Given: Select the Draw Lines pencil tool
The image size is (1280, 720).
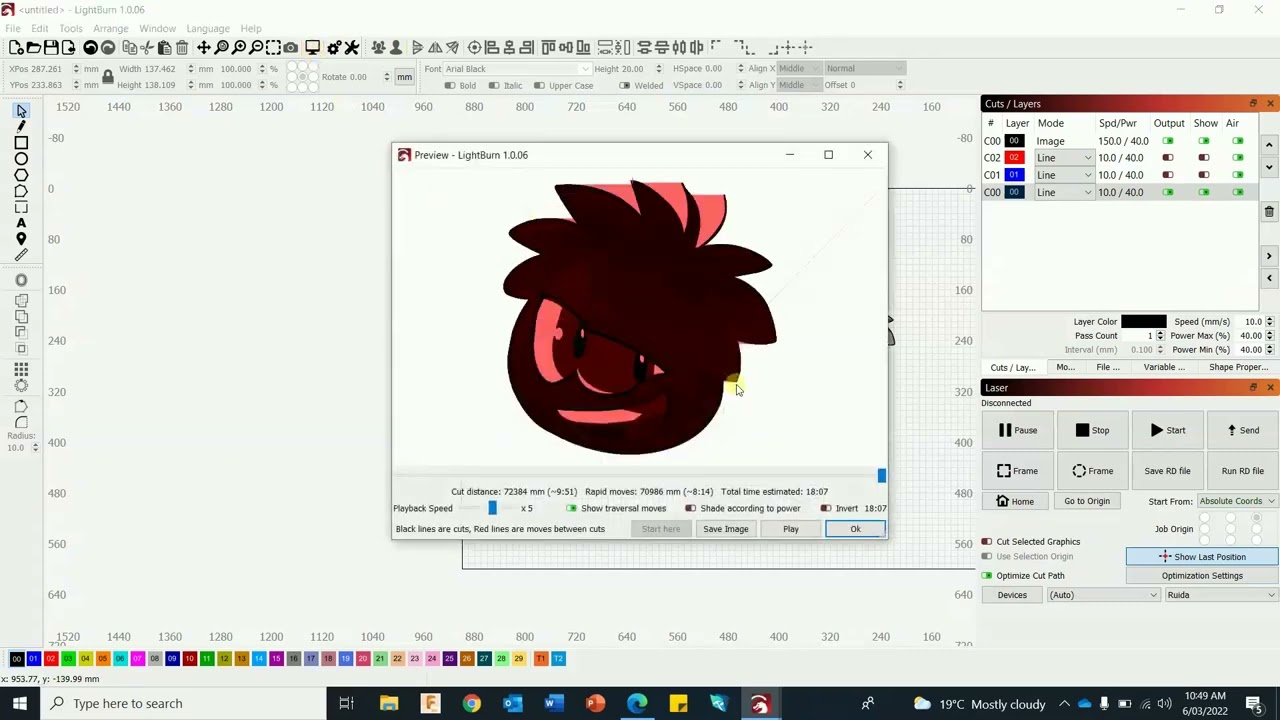Looking at the screenshot, I should pyautogui.click(x=21, y=126).
